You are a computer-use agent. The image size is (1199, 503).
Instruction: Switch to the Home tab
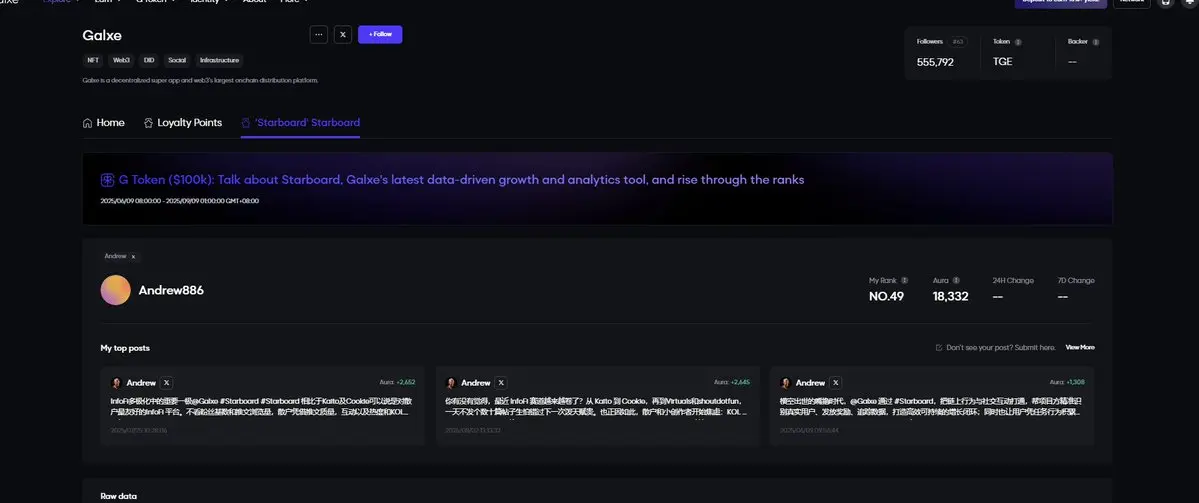pyautogui.click(x=103, y=122)
